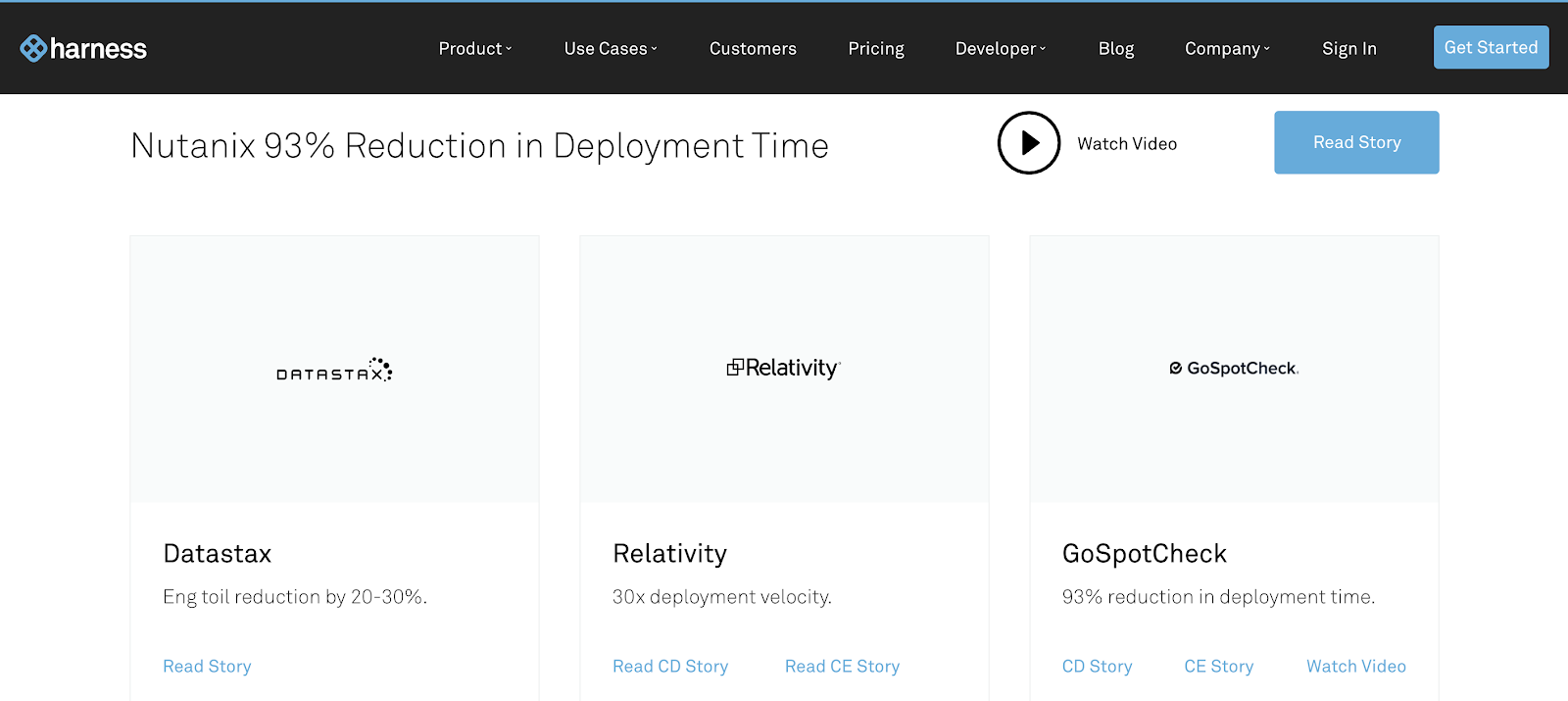Click the Datastax logo image
1568x701 pixels.
tap(334, 370)
